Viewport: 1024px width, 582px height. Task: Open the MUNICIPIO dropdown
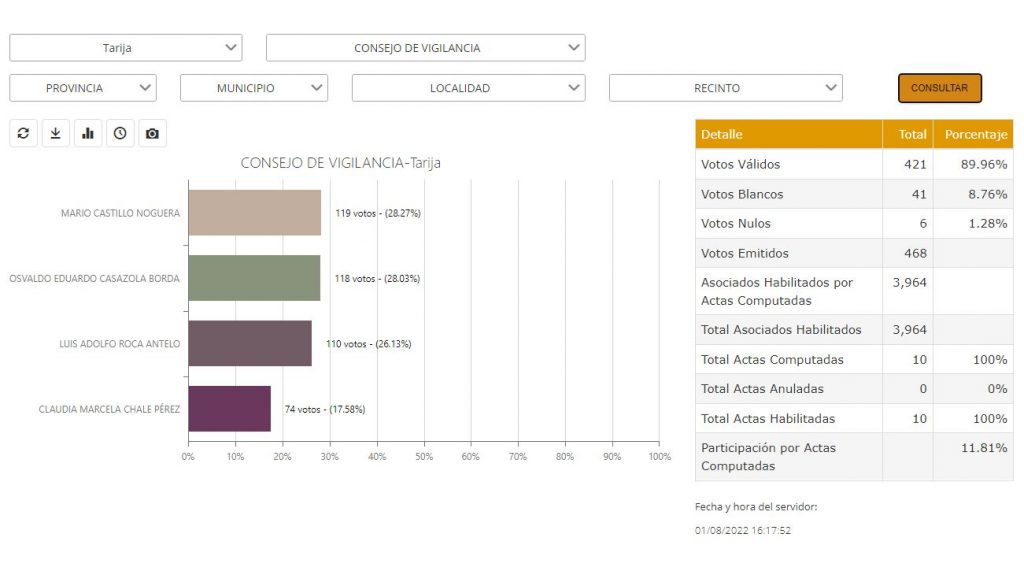point(254,88)
